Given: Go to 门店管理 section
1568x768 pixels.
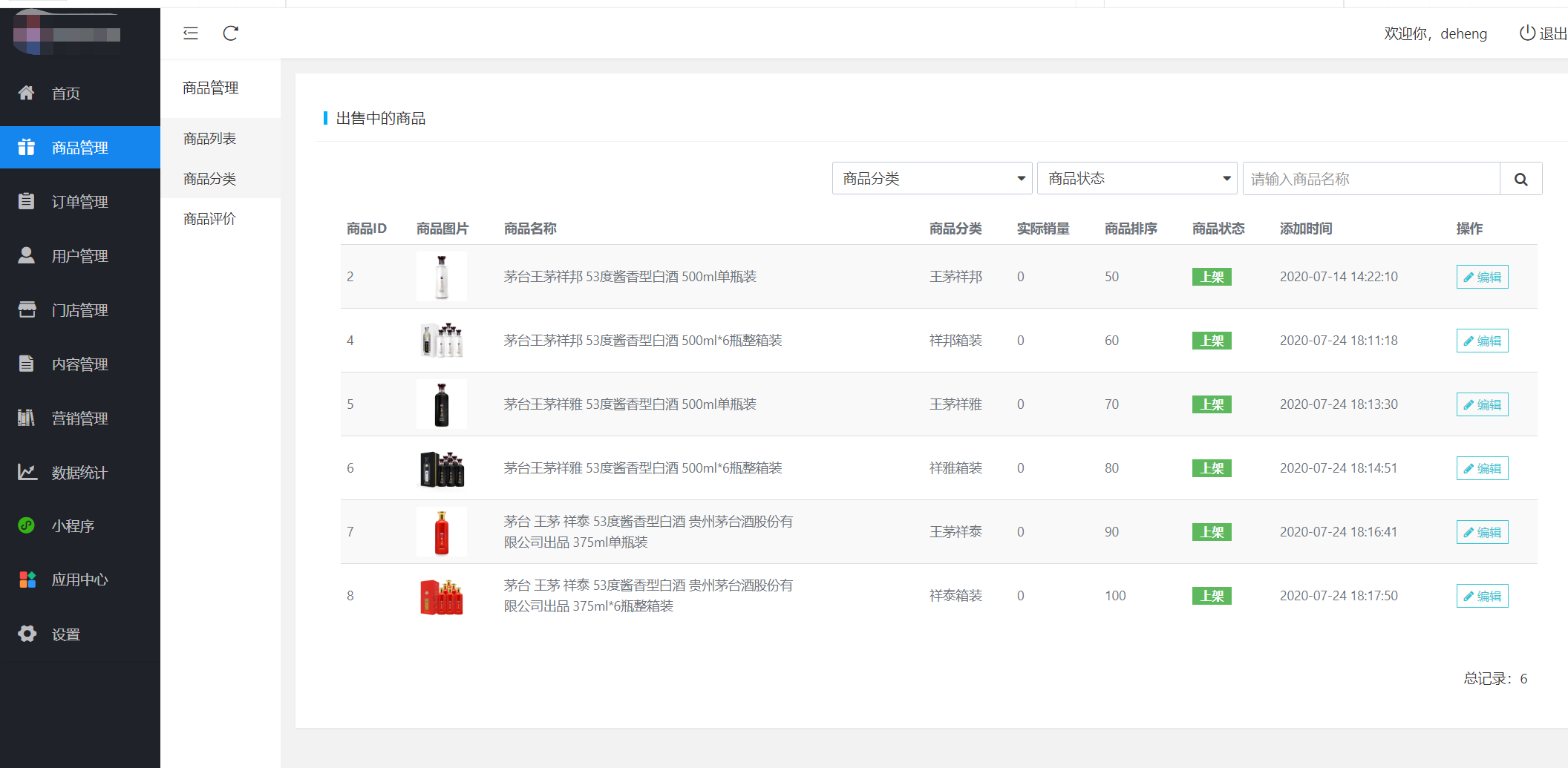Looking at the screenshot, I should 80,309.
